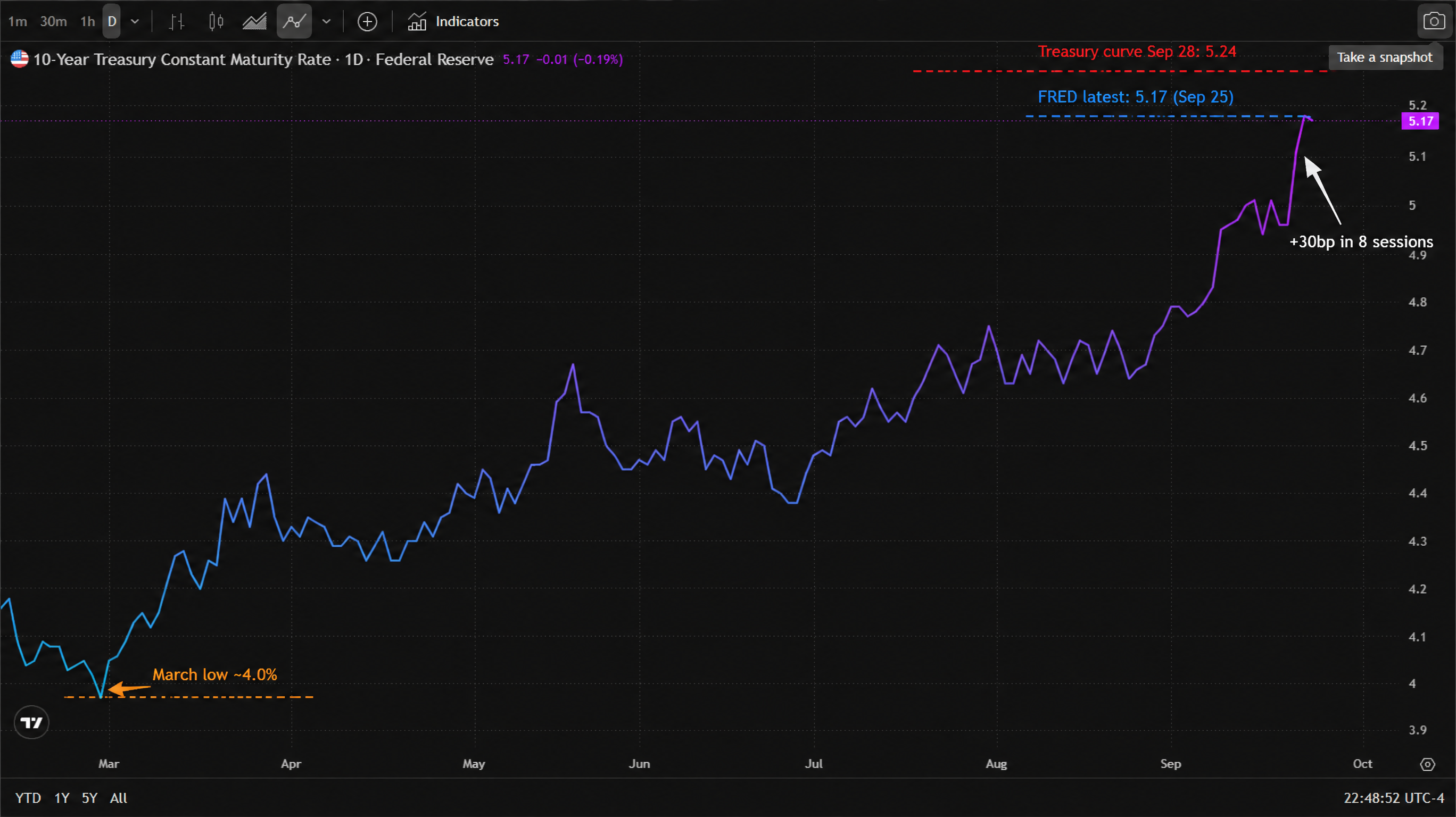
Task: Click the 5.17 current price label
Action: click(x=1420, y=121)
